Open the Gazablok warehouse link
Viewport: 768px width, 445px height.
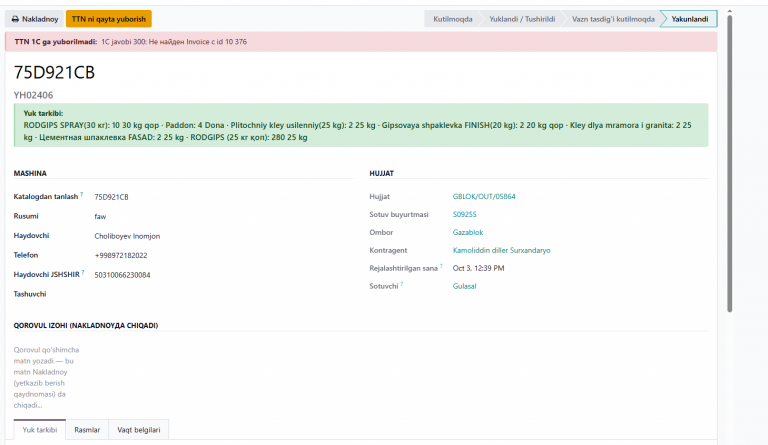coord(468,232)
